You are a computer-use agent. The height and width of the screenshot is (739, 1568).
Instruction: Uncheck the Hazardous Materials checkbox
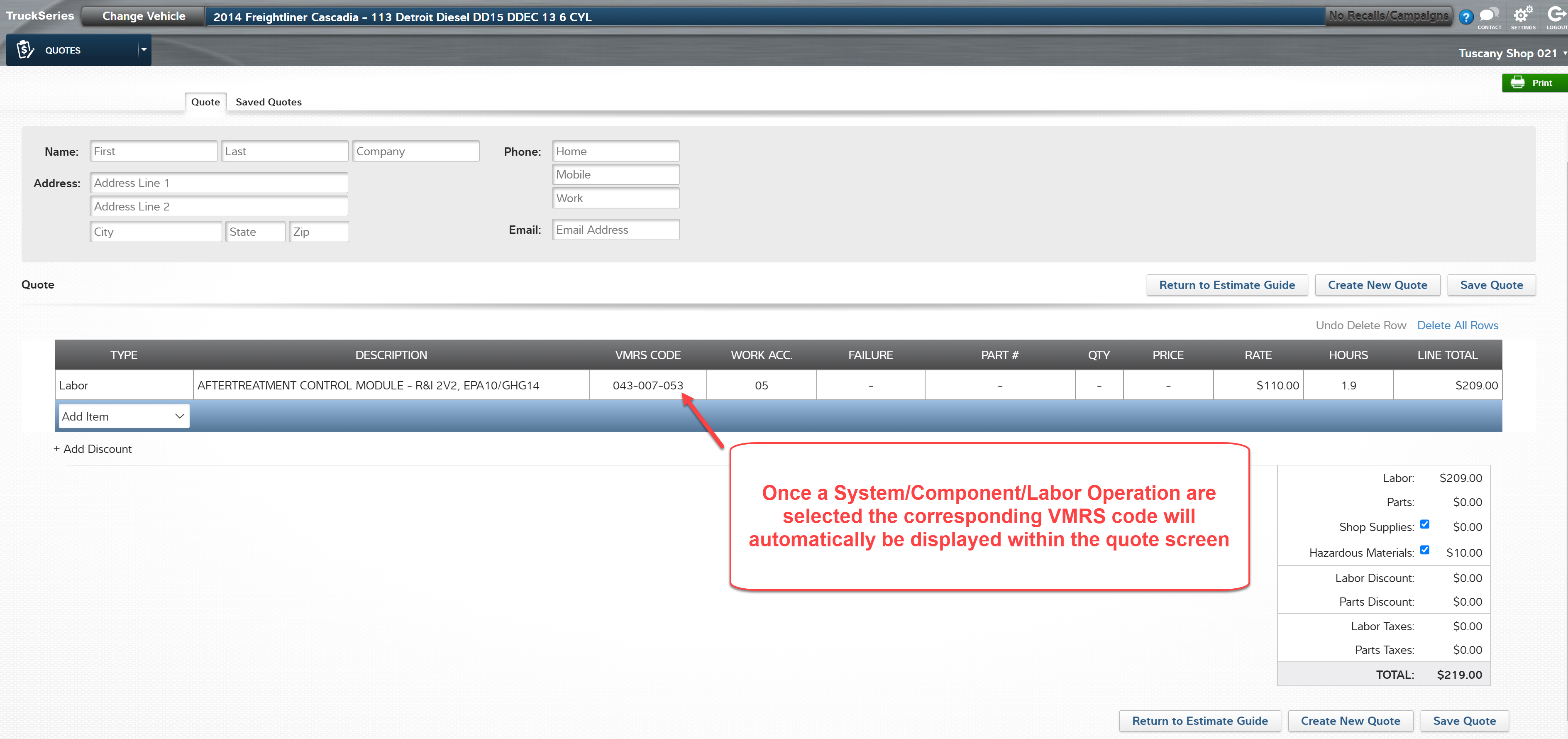click(1424, 550)
